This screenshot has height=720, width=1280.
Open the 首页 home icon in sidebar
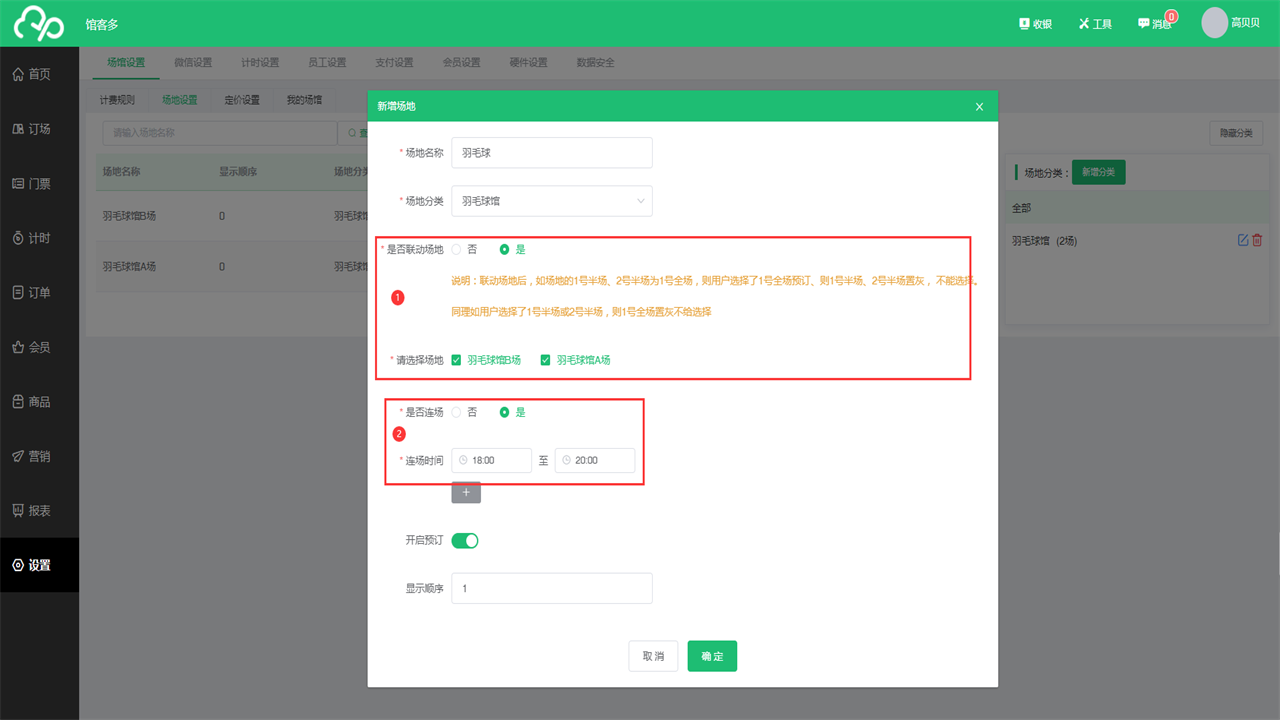tap(19, 75)
